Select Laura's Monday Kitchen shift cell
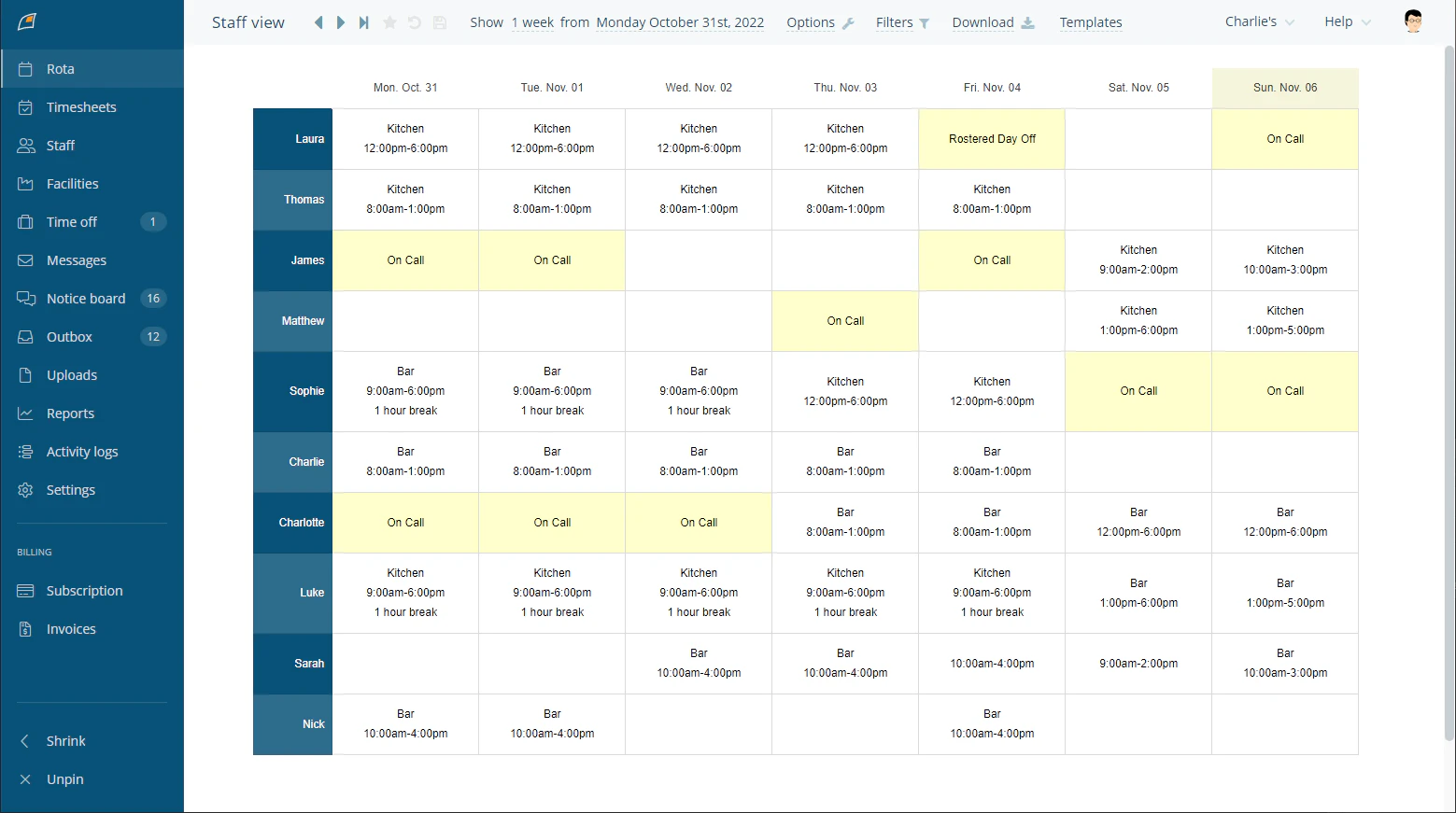This screenshot has height=813, width=1456. (404, 138)
